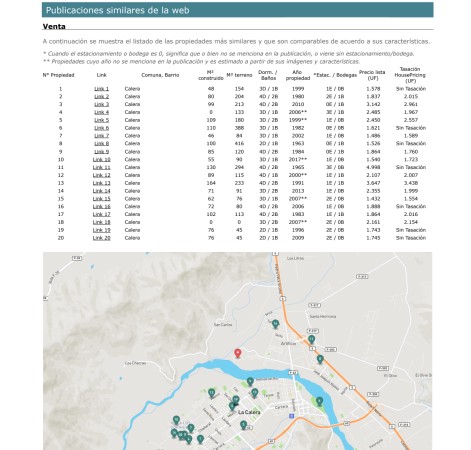Viewport: 471px width, 450px height.
Task: Click the Venta section heading
Action: (x=54, y=26)
